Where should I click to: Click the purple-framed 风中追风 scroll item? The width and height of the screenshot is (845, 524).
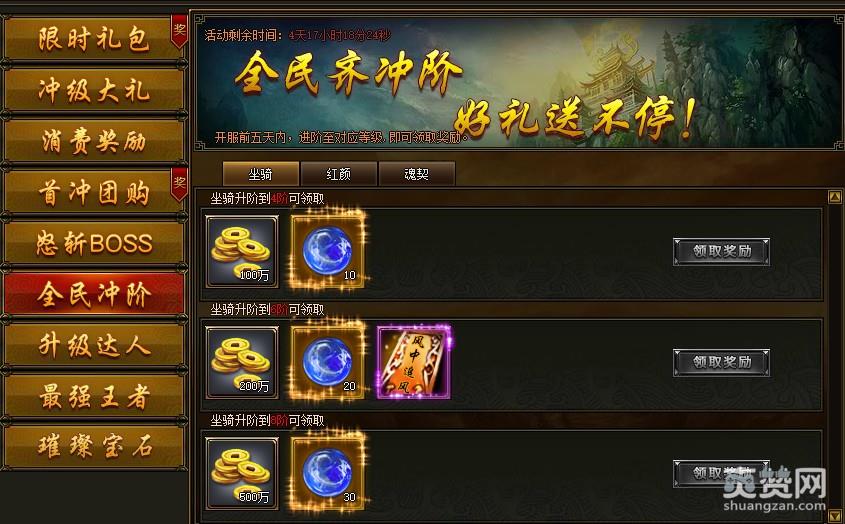[x=413, y=362]
